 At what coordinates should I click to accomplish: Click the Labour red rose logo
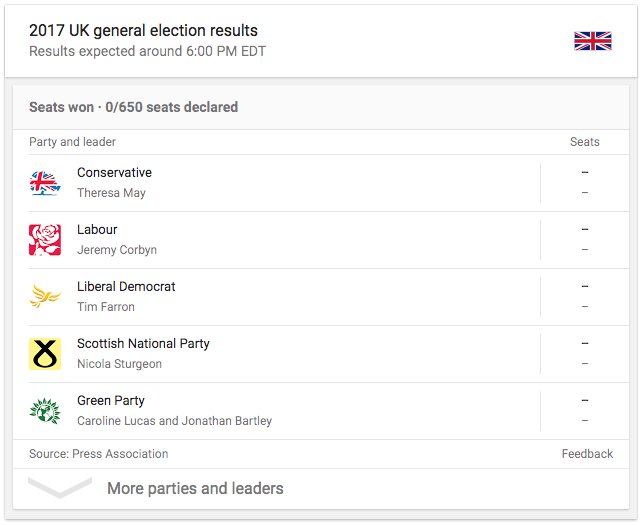[x=45, y=240]
